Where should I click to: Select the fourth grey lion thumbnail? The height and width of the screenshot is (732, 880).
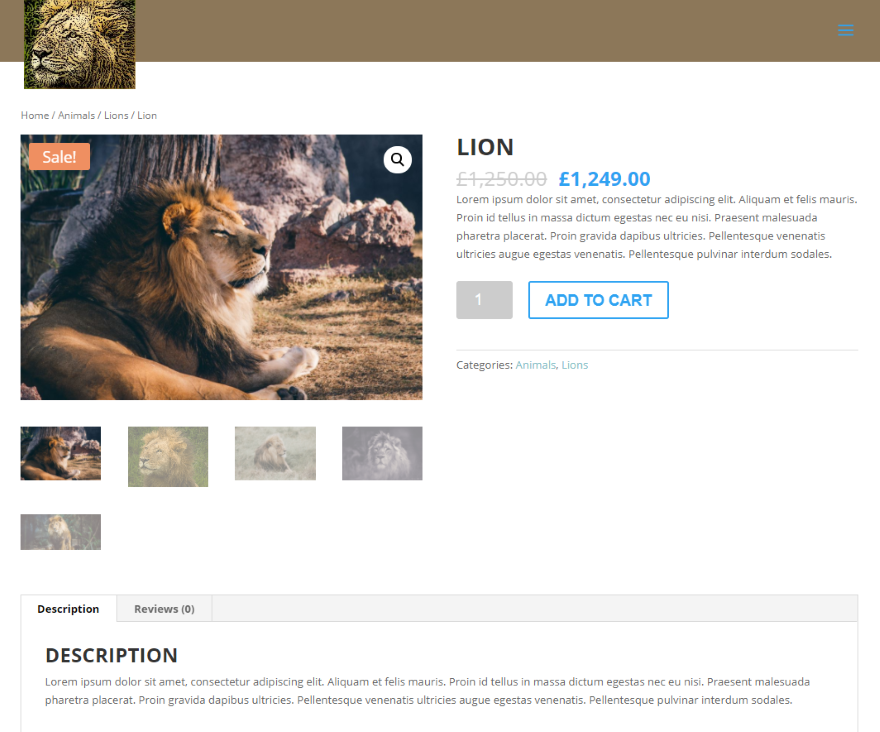[x=382, y=454]
